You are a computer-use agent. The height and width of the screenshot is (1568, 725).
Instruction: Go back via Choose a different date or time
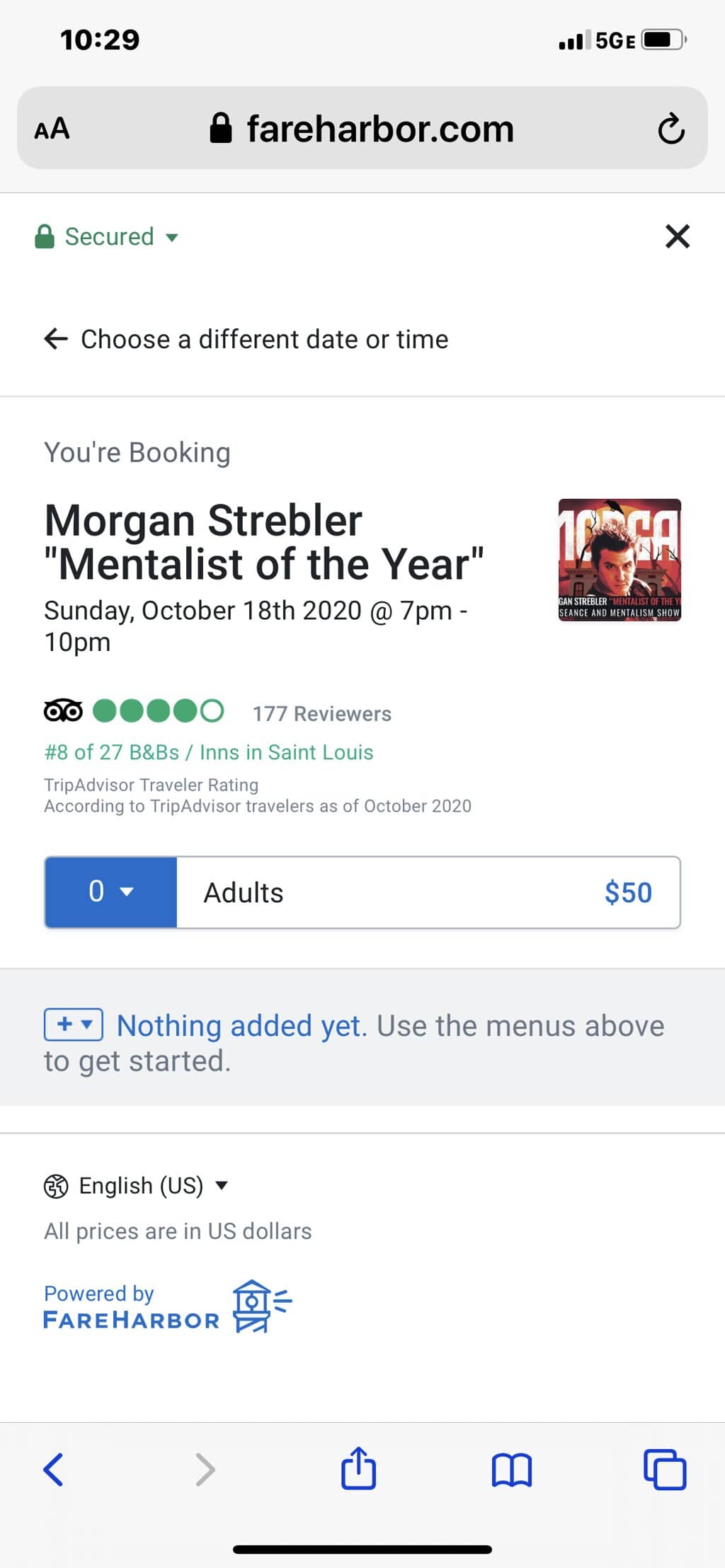click(246, 340)
